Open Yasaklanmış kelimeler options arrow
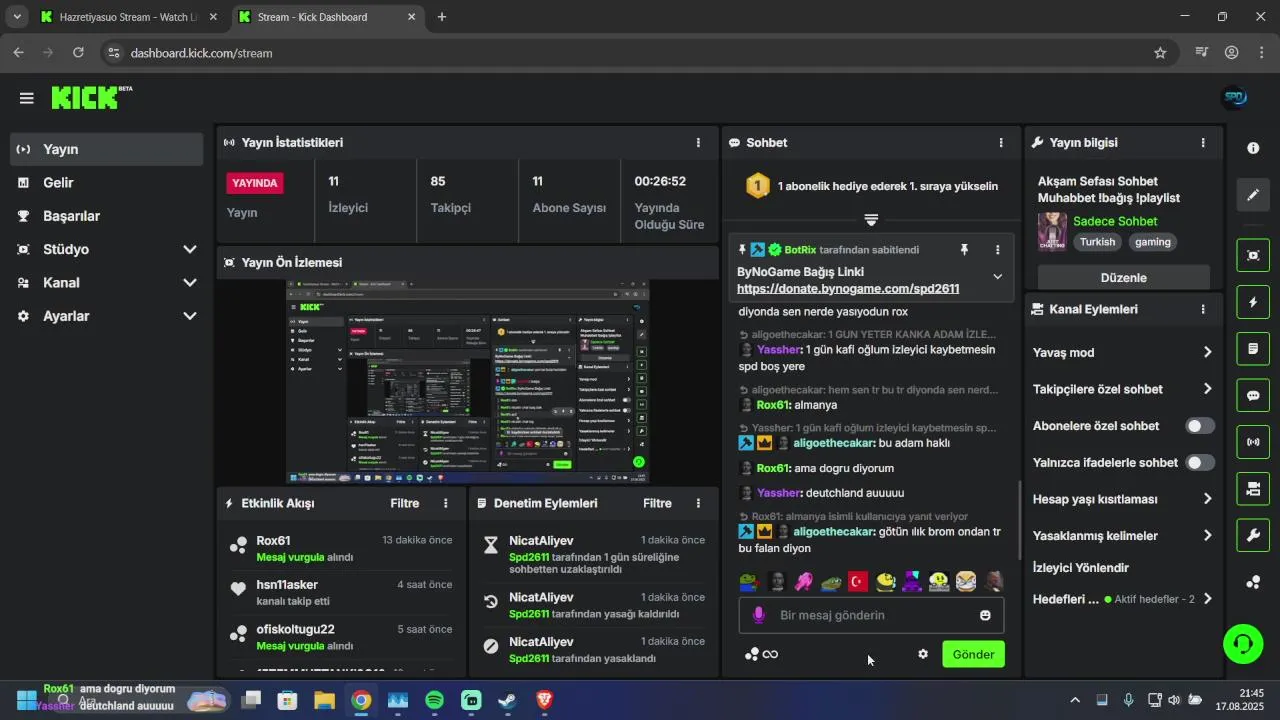 pyautogui.click(x=1207, y=536)
